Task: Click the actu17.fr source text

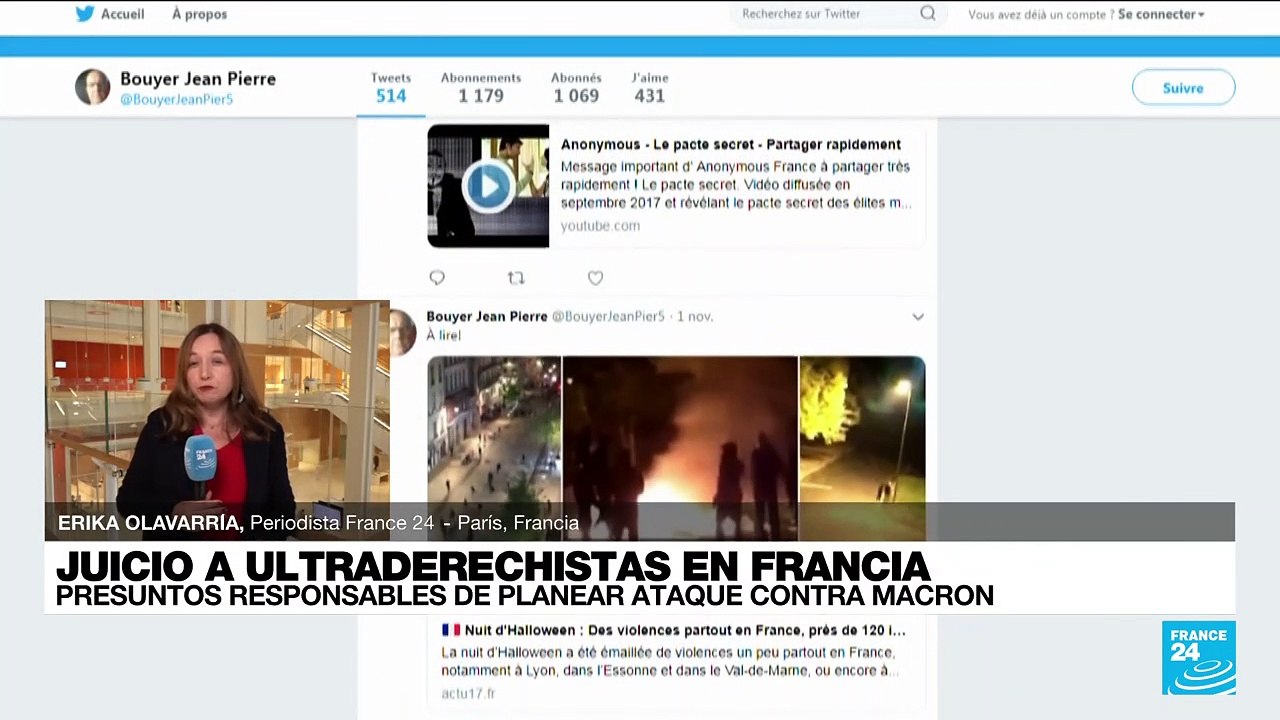Action: point(468,693)
